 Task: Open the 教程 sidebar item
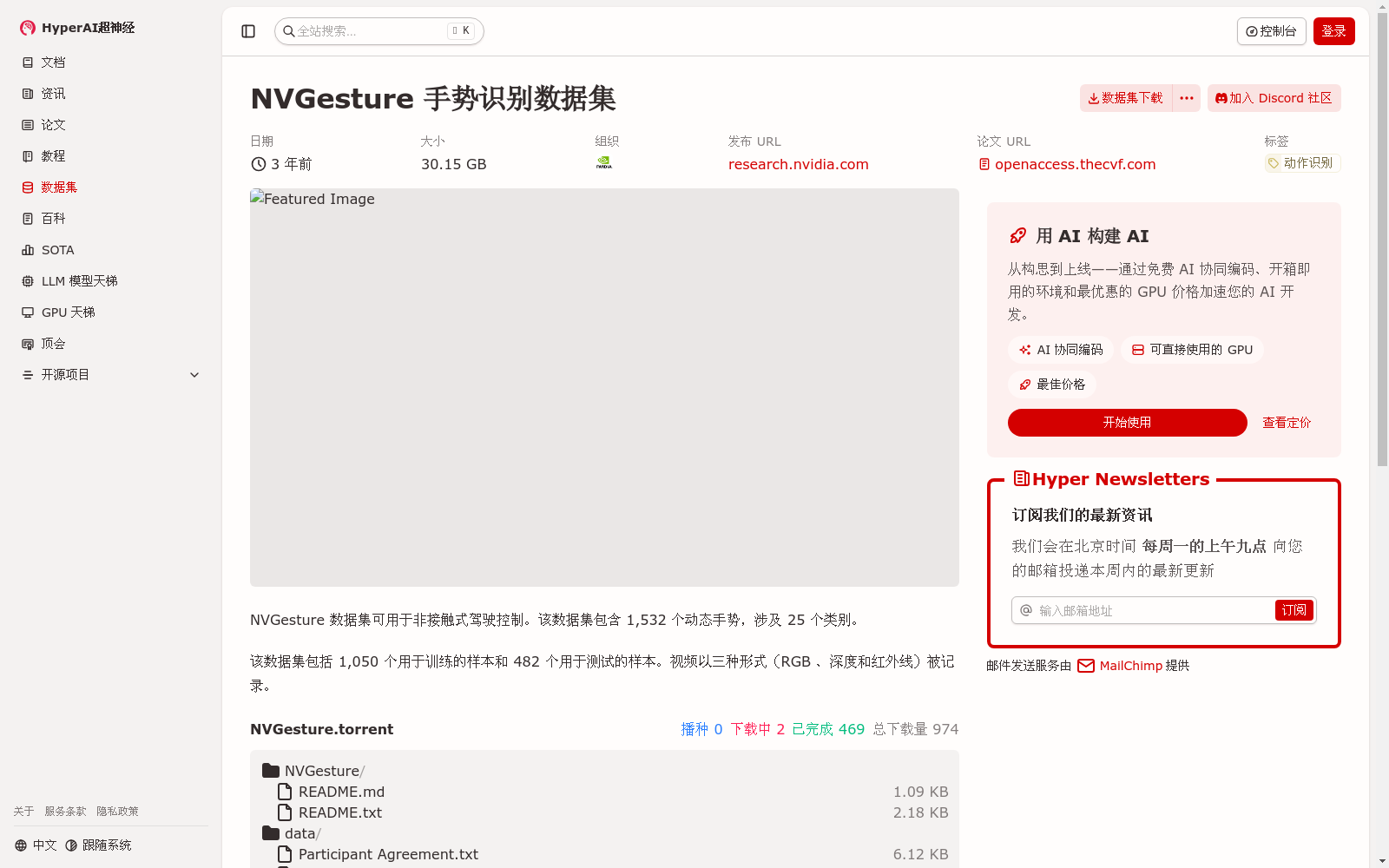[111, 156]
